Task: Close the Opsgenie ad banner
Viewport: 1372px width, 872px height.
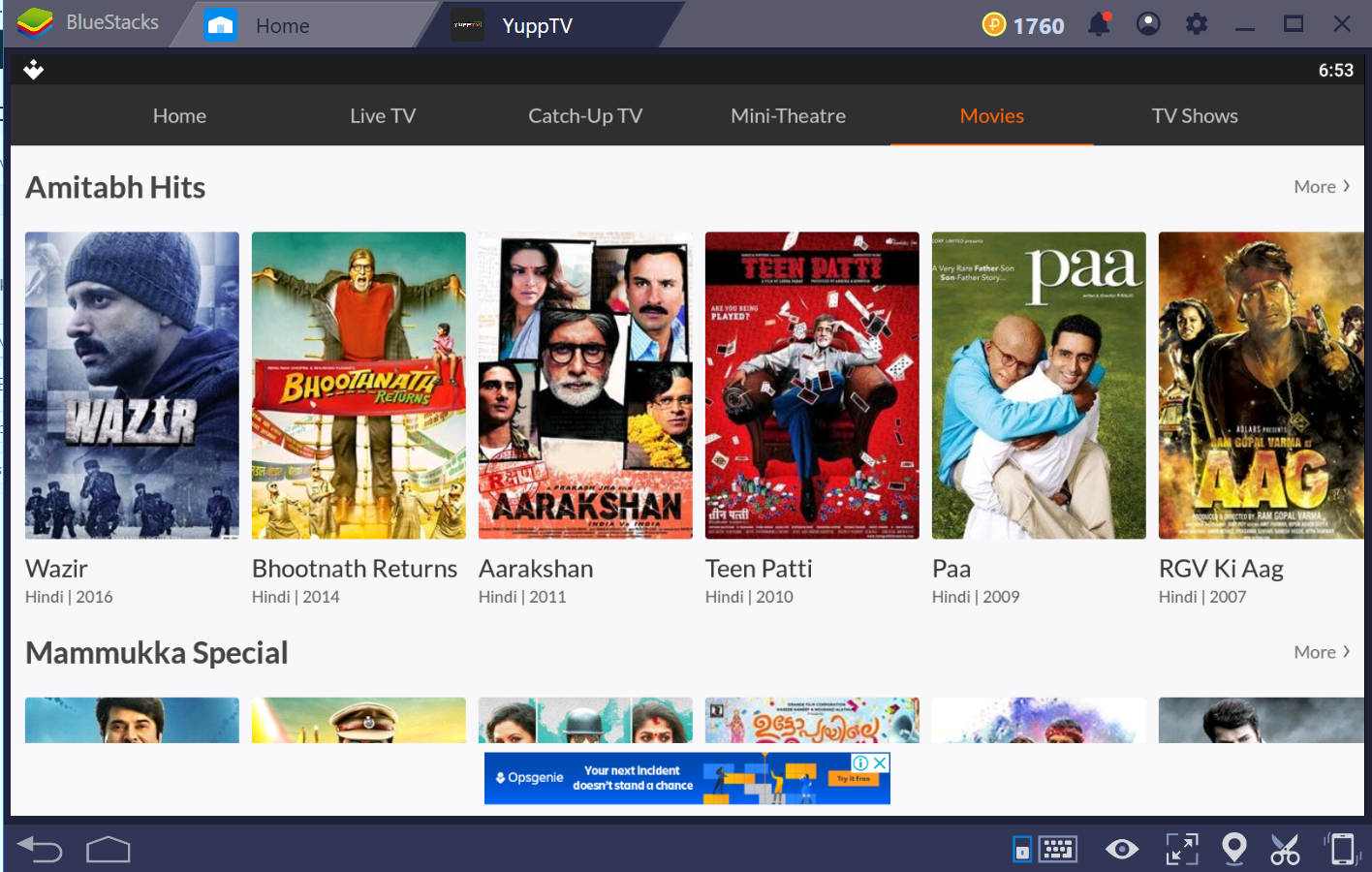Action: click(x=880, y=763)
